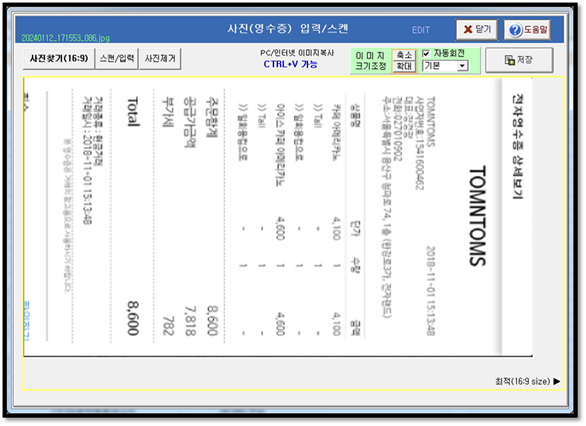This screenshot has height=426, width=586.
Task: Enlarge the image with the 확대 button
Action: (x=404, y=67)
